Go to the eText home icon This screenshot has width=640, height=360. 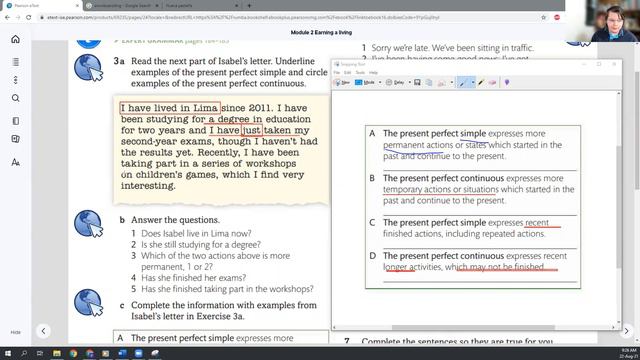coord(16,39)
